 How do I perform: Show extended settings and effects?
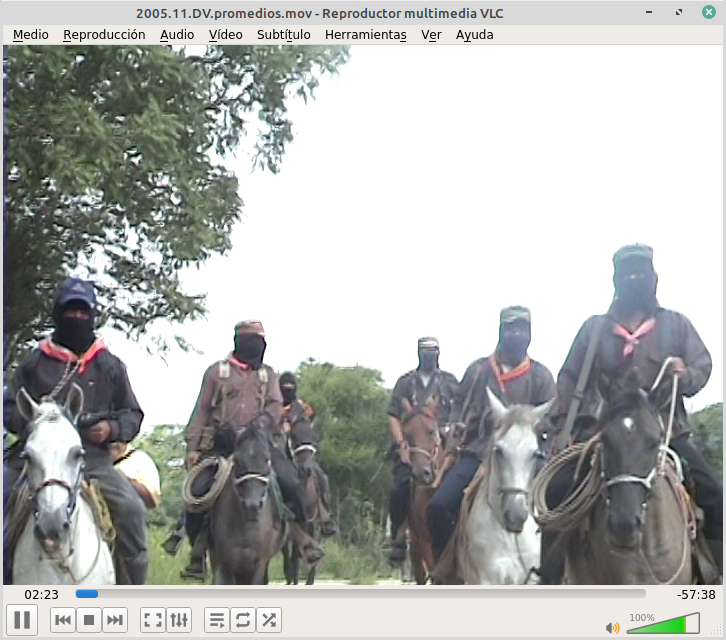[x=179, y=619]
